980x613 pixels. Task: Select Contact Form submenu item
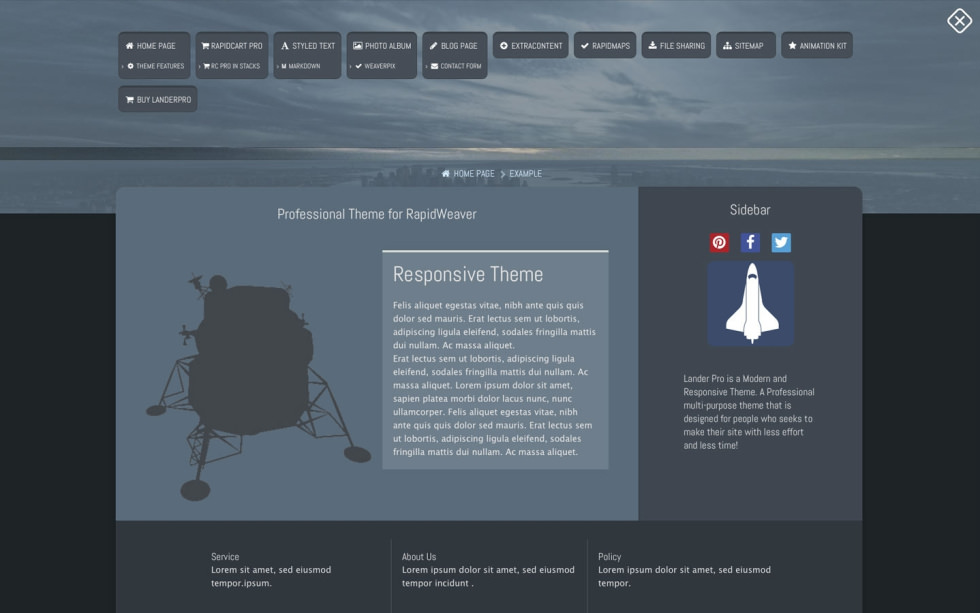(455, 66)
